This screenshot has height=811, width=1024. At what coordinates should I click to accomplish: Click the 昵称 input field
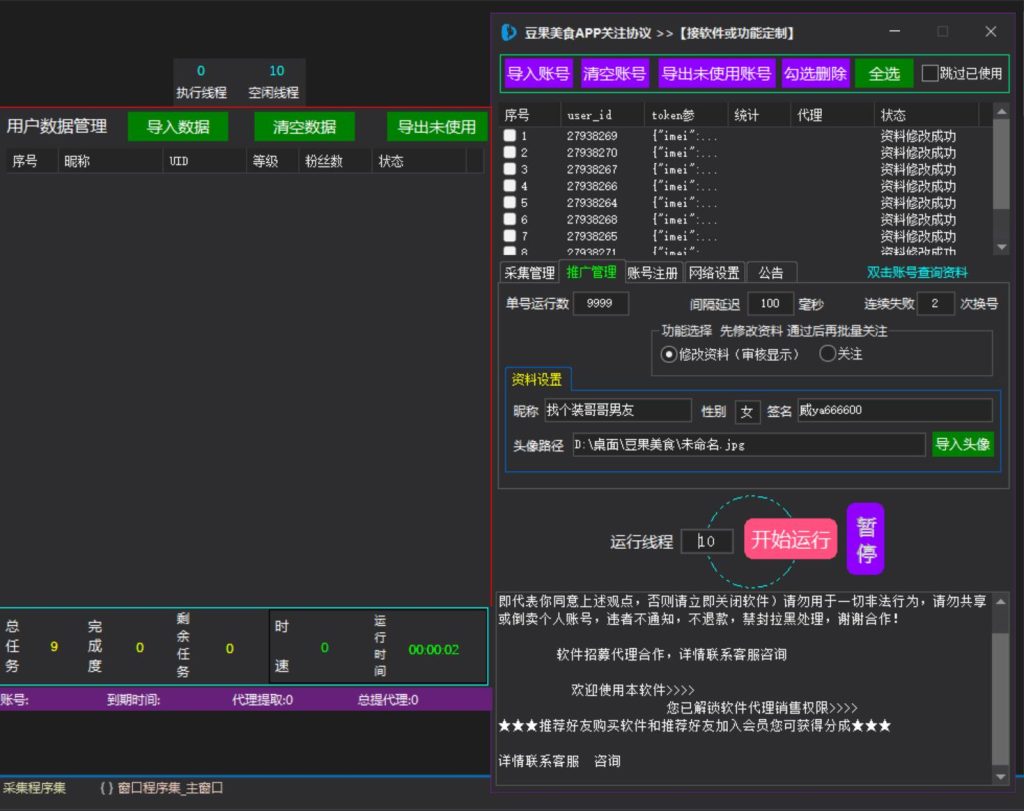tap(618, 410)
